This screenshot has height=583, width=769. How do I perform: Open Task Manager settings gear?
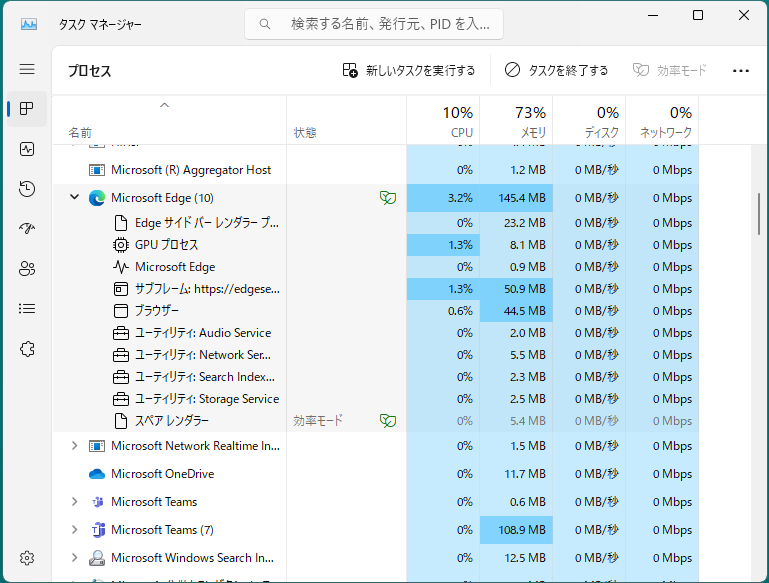point(27,558)
